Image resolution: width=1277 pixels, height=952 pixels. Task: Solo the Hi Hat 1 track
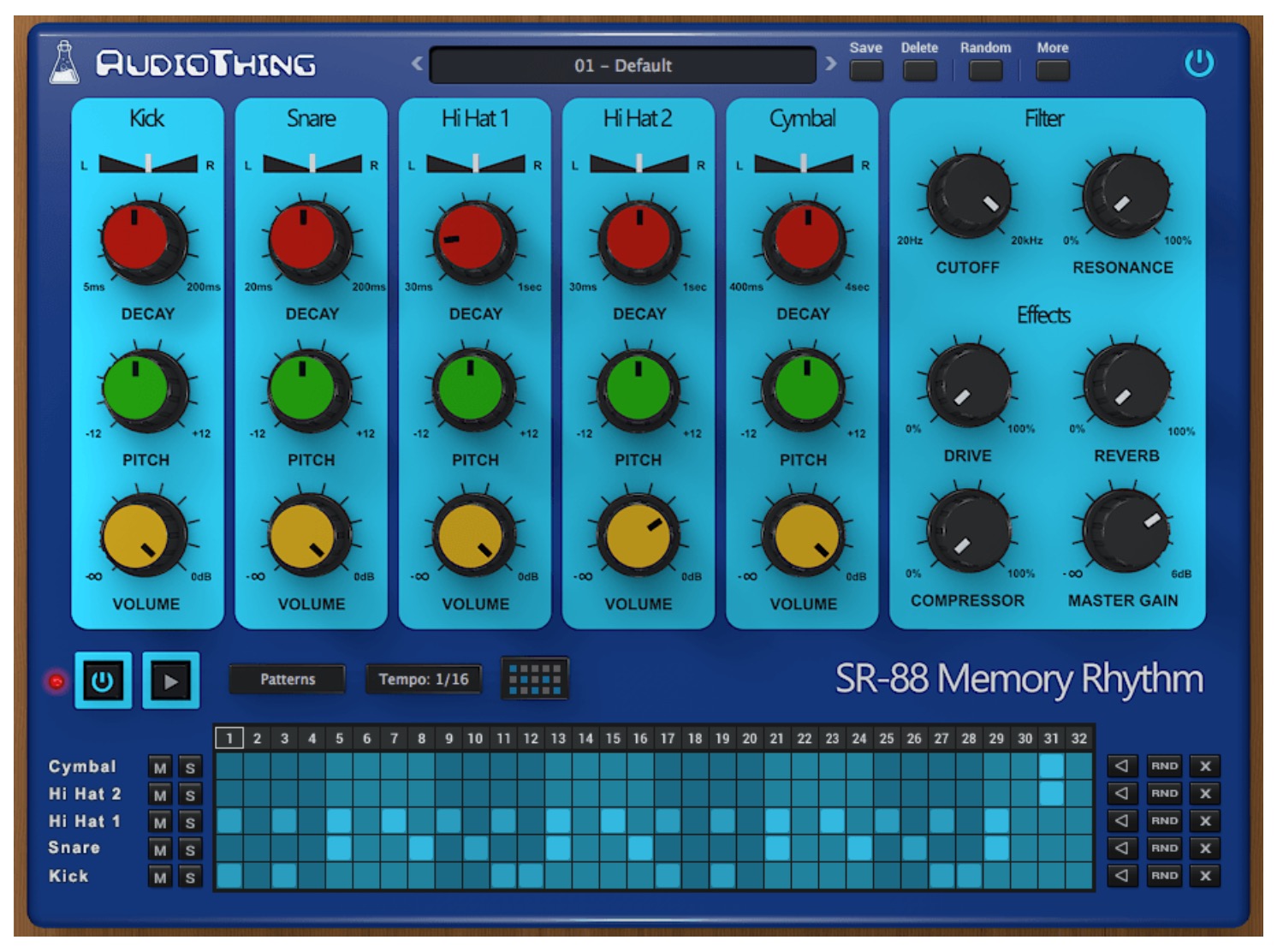click(x=190, y=823)
